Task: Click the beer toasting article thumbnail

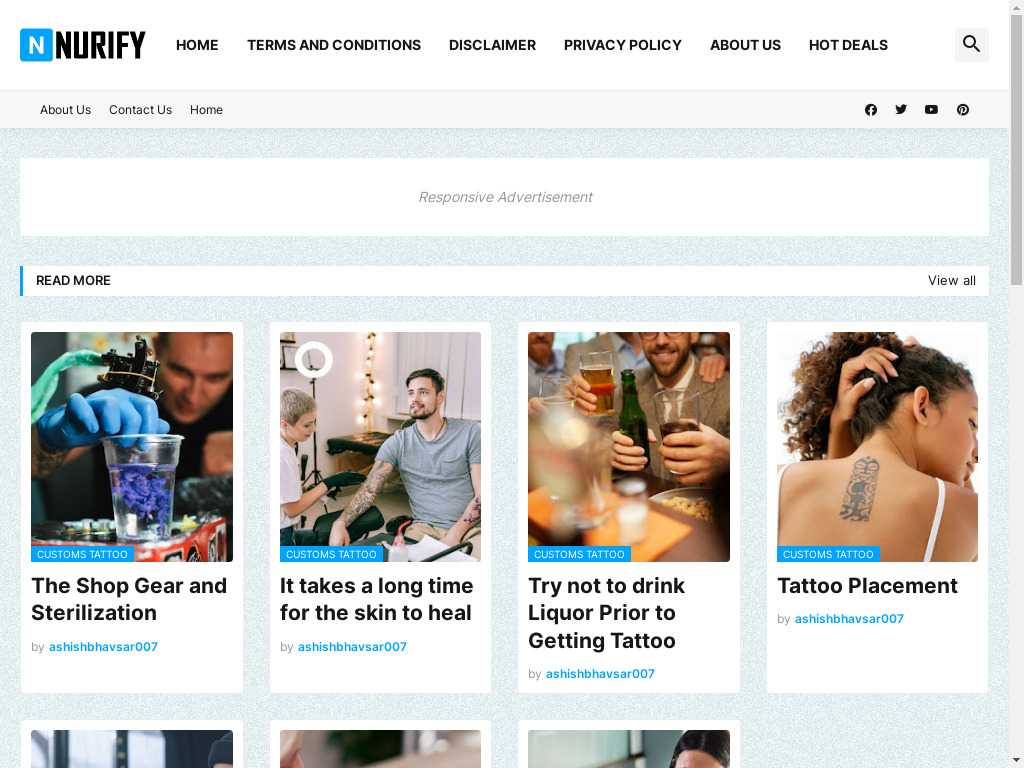Action: click(629, 447)
